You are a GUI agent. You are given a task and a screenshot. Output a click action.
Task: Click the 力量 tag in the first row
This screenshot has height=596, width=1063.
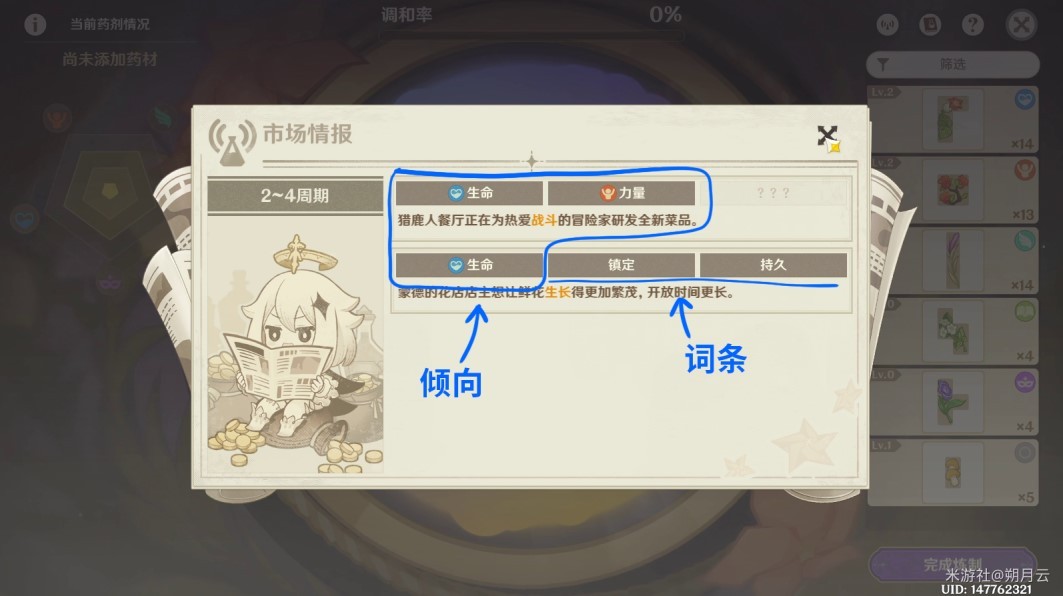click(x=622, y=193)
